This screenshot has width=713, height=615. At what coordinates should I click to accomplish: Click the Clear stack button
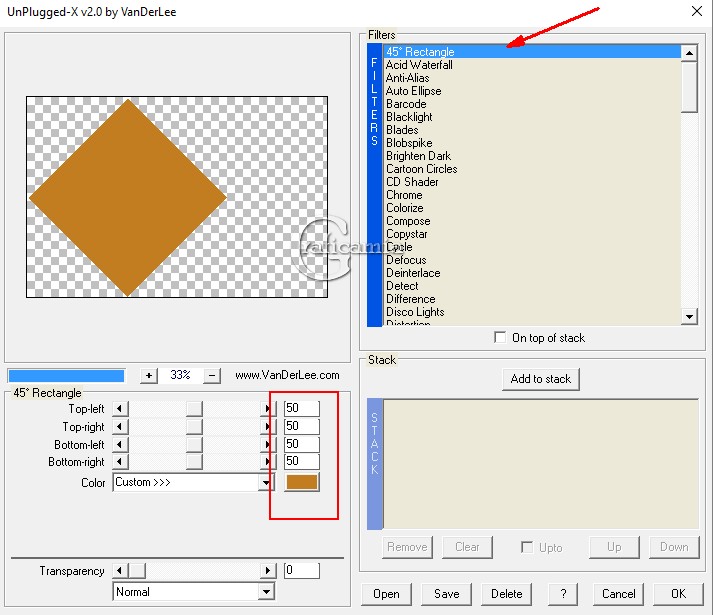coord(467,547)
